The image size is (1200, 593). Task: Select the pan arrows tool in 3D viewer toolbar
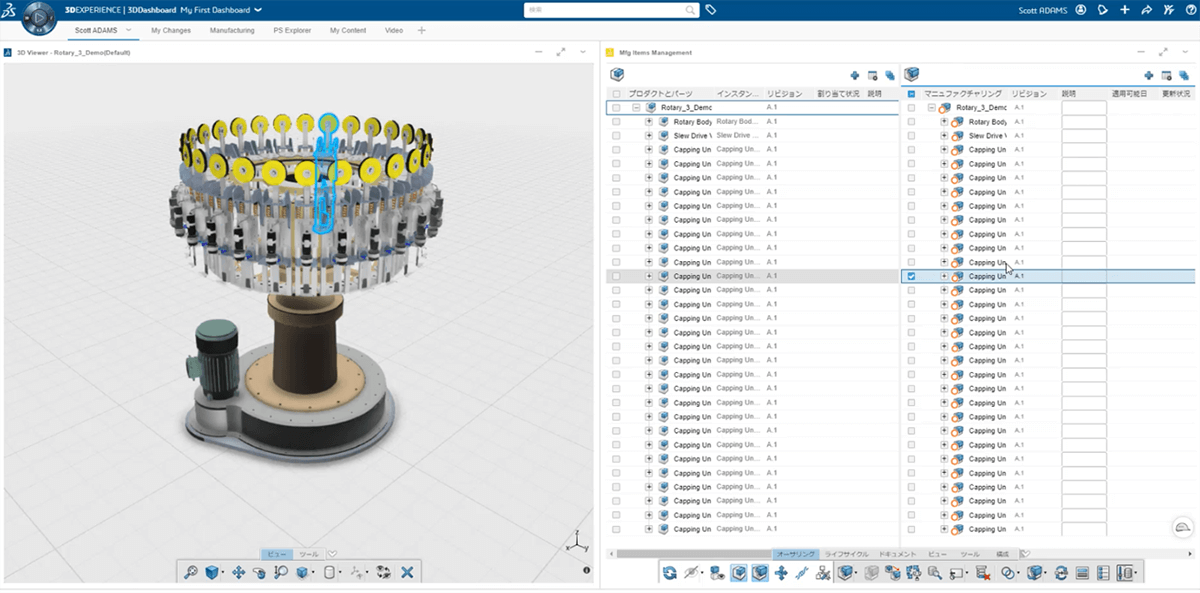click(238, 573)
